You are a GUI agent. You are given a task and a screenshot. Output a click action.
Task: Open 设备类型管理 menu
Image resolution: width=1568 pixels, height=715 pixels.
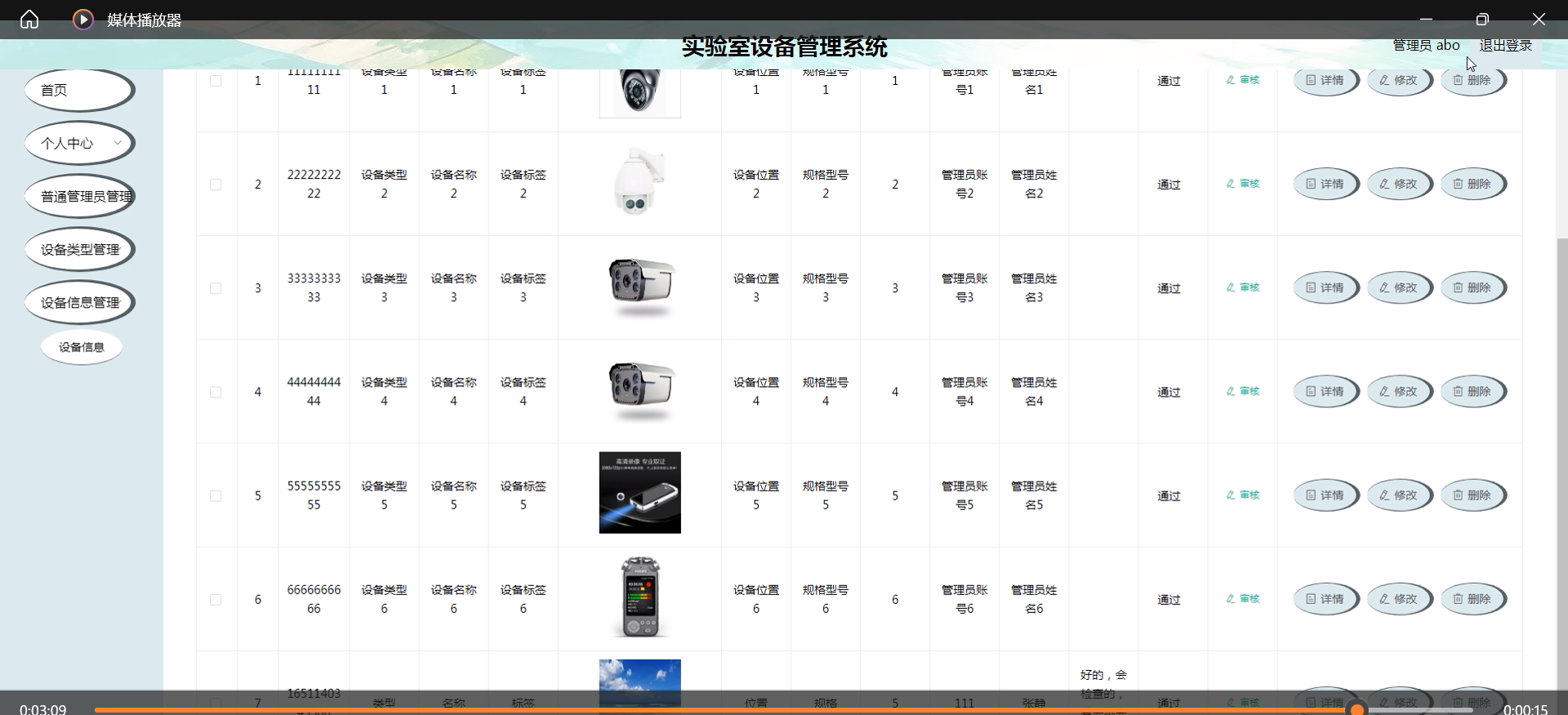(79, 249)
